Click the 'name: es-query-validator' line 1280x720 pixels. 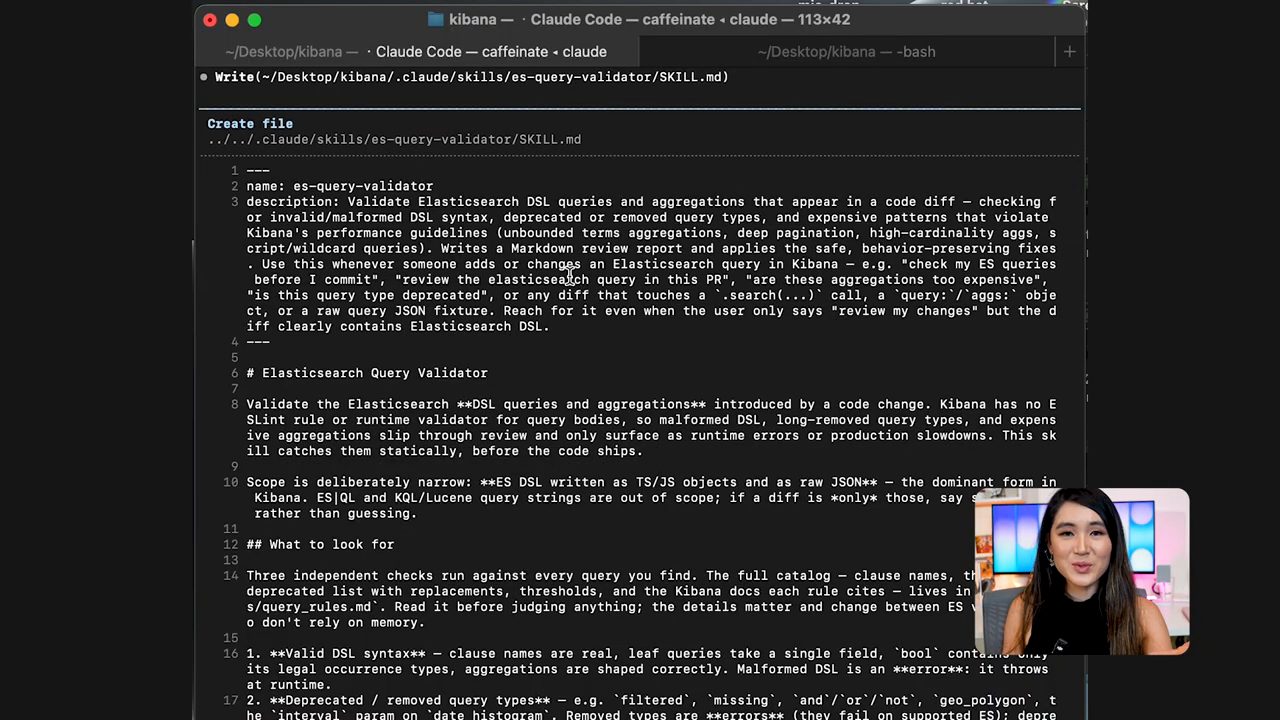[340, 186]
